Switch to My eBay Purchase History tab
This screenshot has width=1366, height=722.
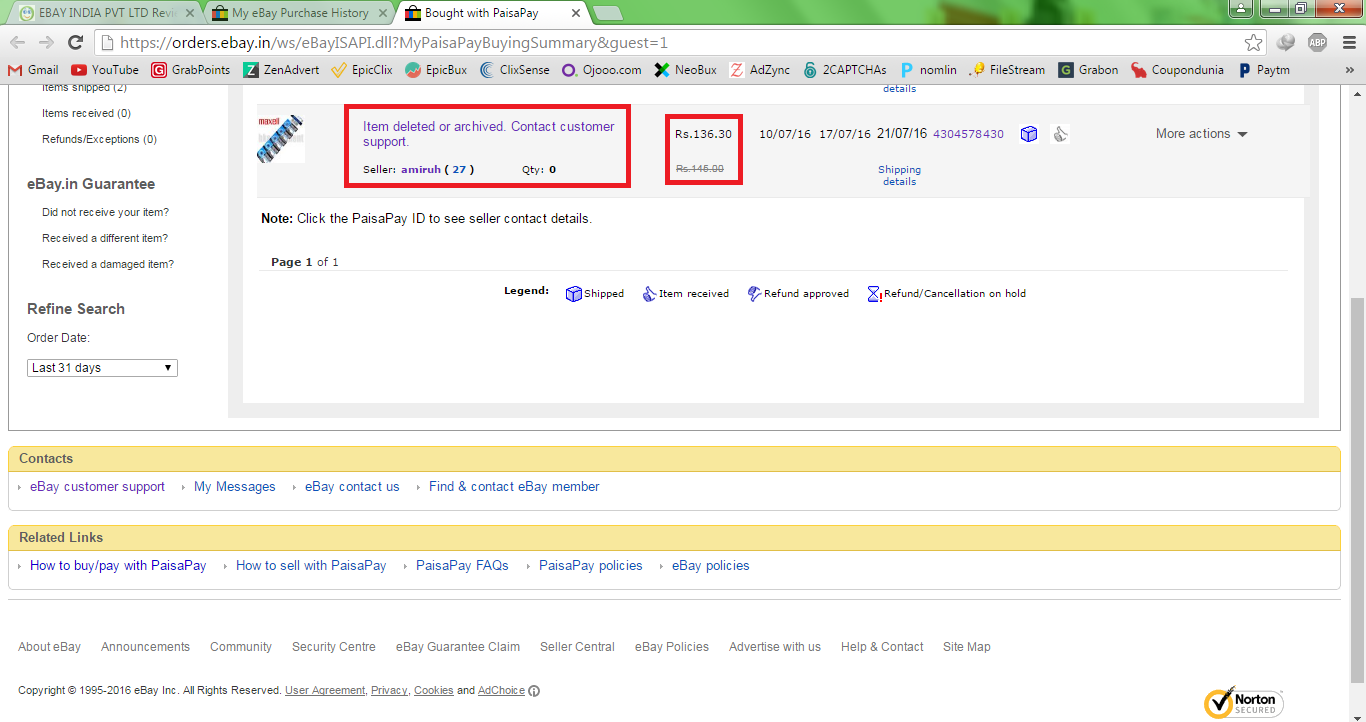click(x=299, y=13)
